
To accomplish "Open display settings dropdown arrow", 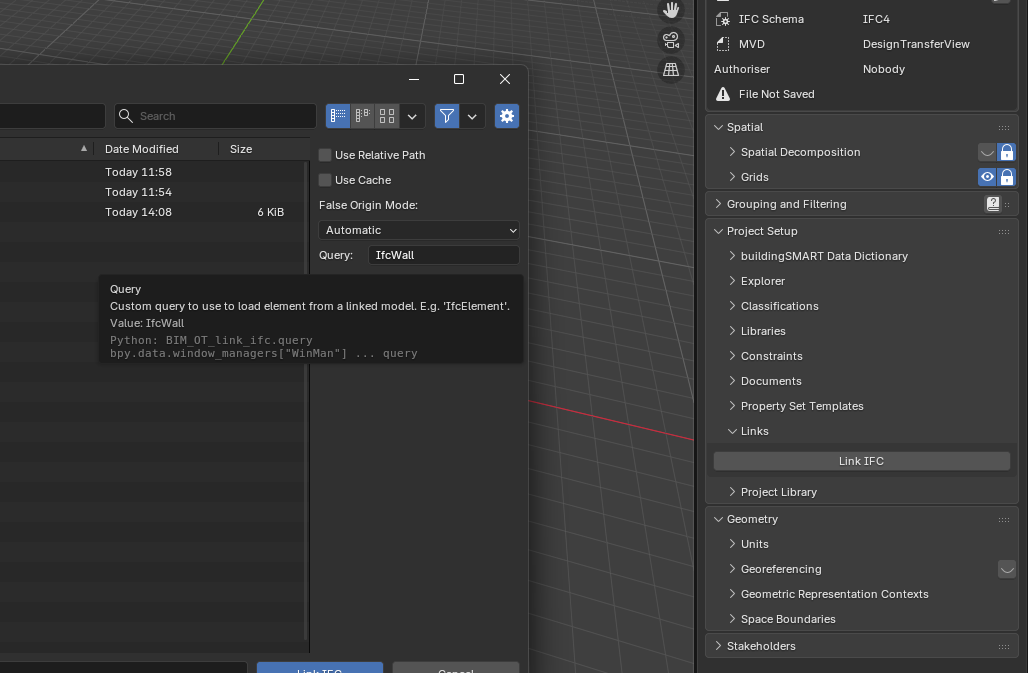I will click(x=412, y=116).
